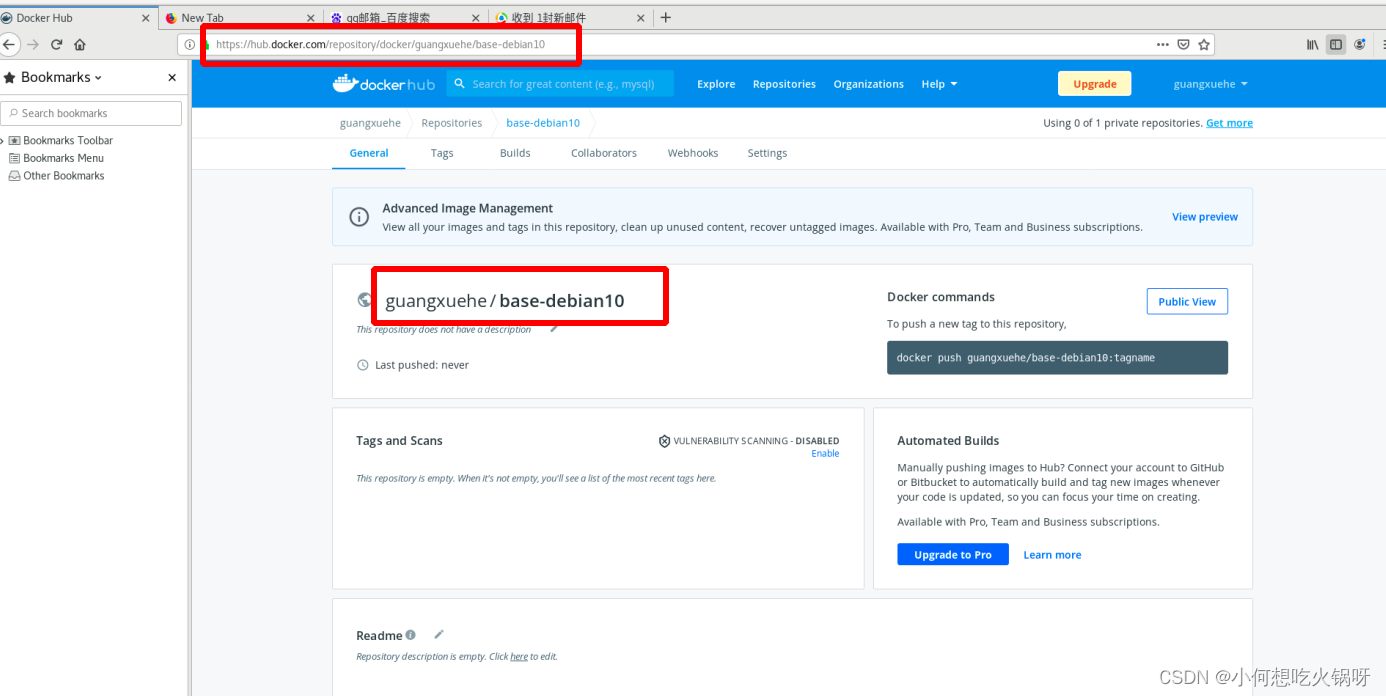Expand the Bookmarks sidebar header dropdown
Viewport: 1386px width, 696px height.
coord(97,77)
